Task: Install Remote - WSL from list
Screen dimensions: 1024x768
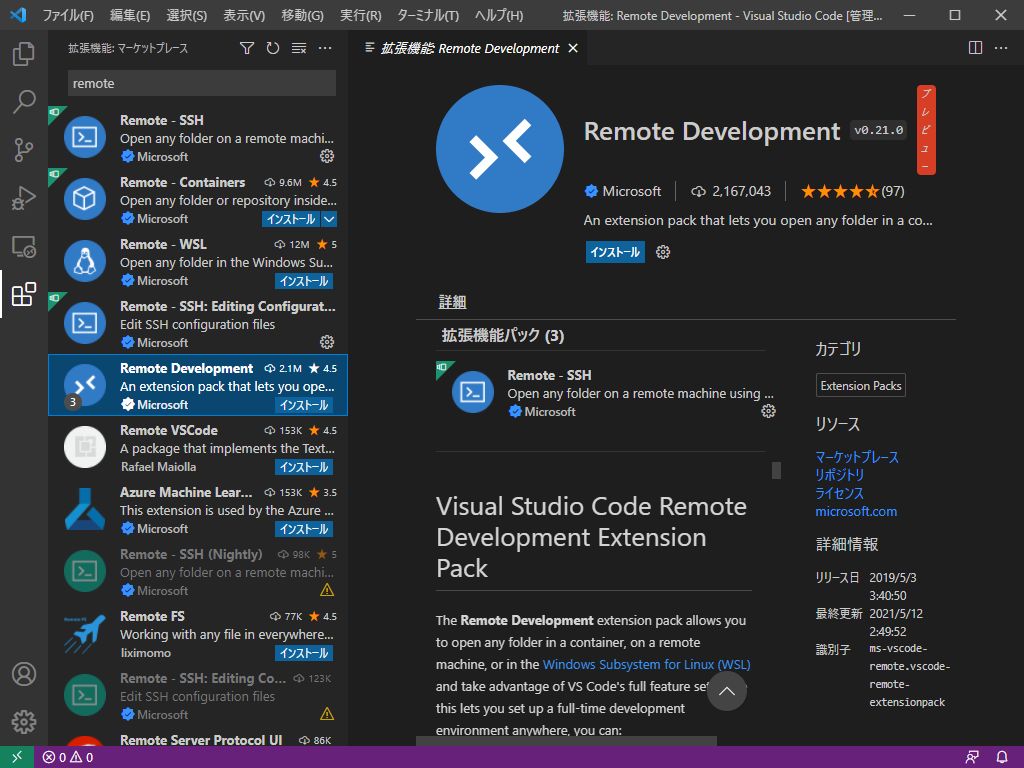Action: [304, 281]
